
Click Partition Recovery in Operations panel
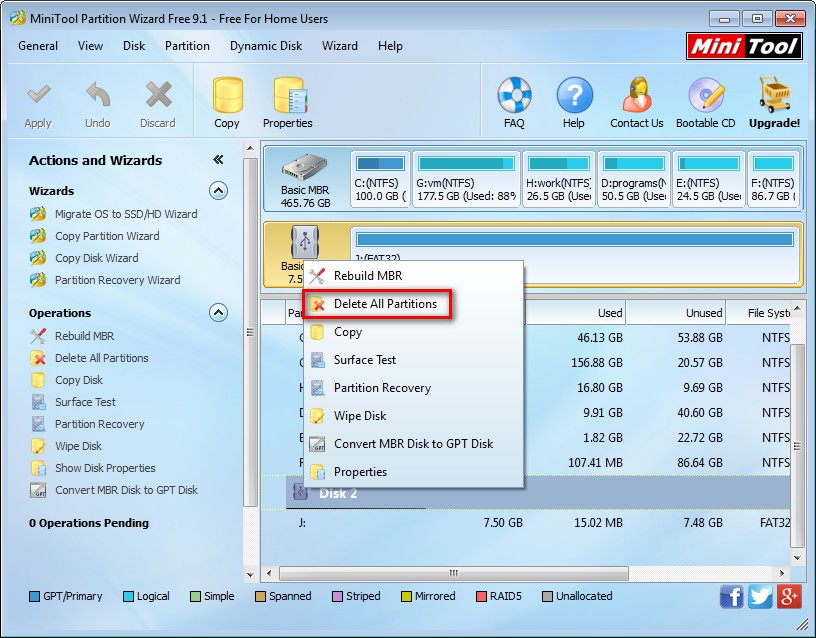coord(99,424)
